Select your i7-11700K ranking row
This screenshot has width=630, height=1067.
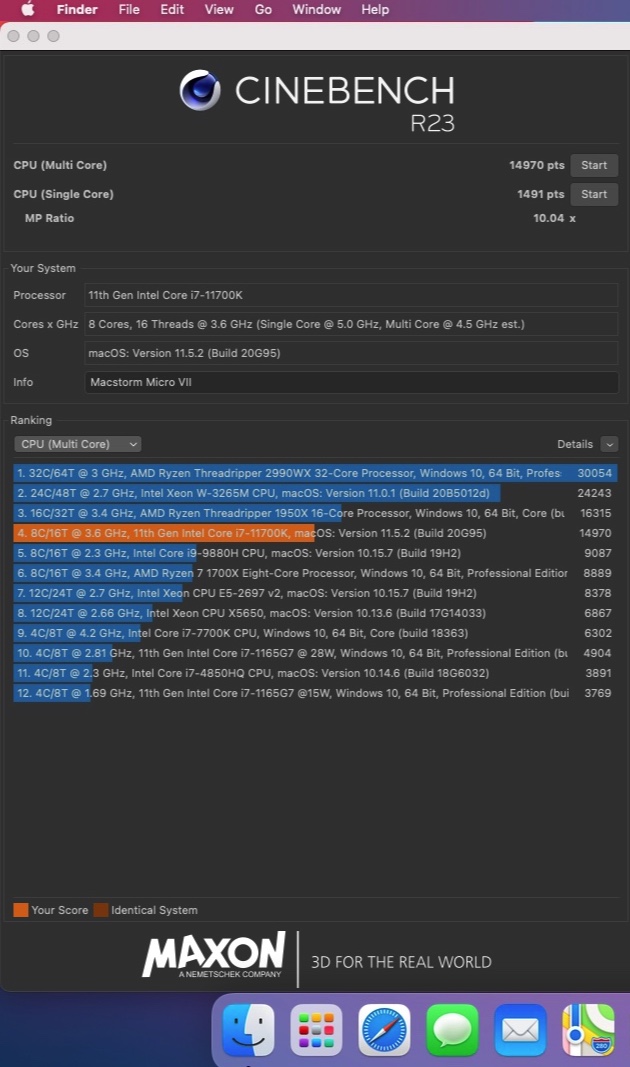tap(315, 533)
